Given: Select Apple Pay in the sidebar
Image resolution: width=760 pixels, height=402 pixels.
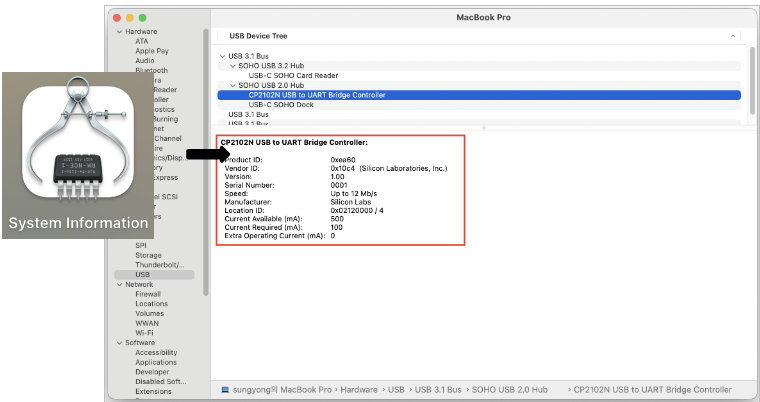Looking at the screenshot, I should tap(152, 51).
